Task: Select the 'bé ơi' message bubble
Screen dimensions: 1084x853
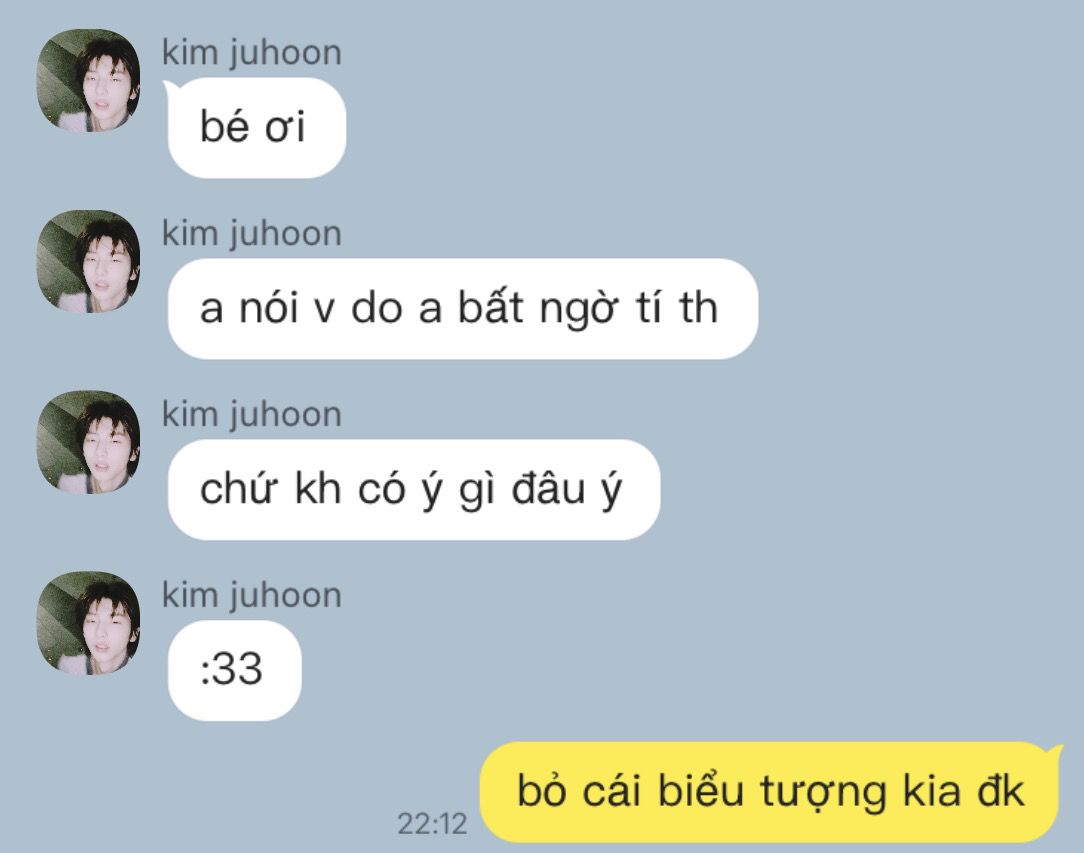Action: (256, 128)
